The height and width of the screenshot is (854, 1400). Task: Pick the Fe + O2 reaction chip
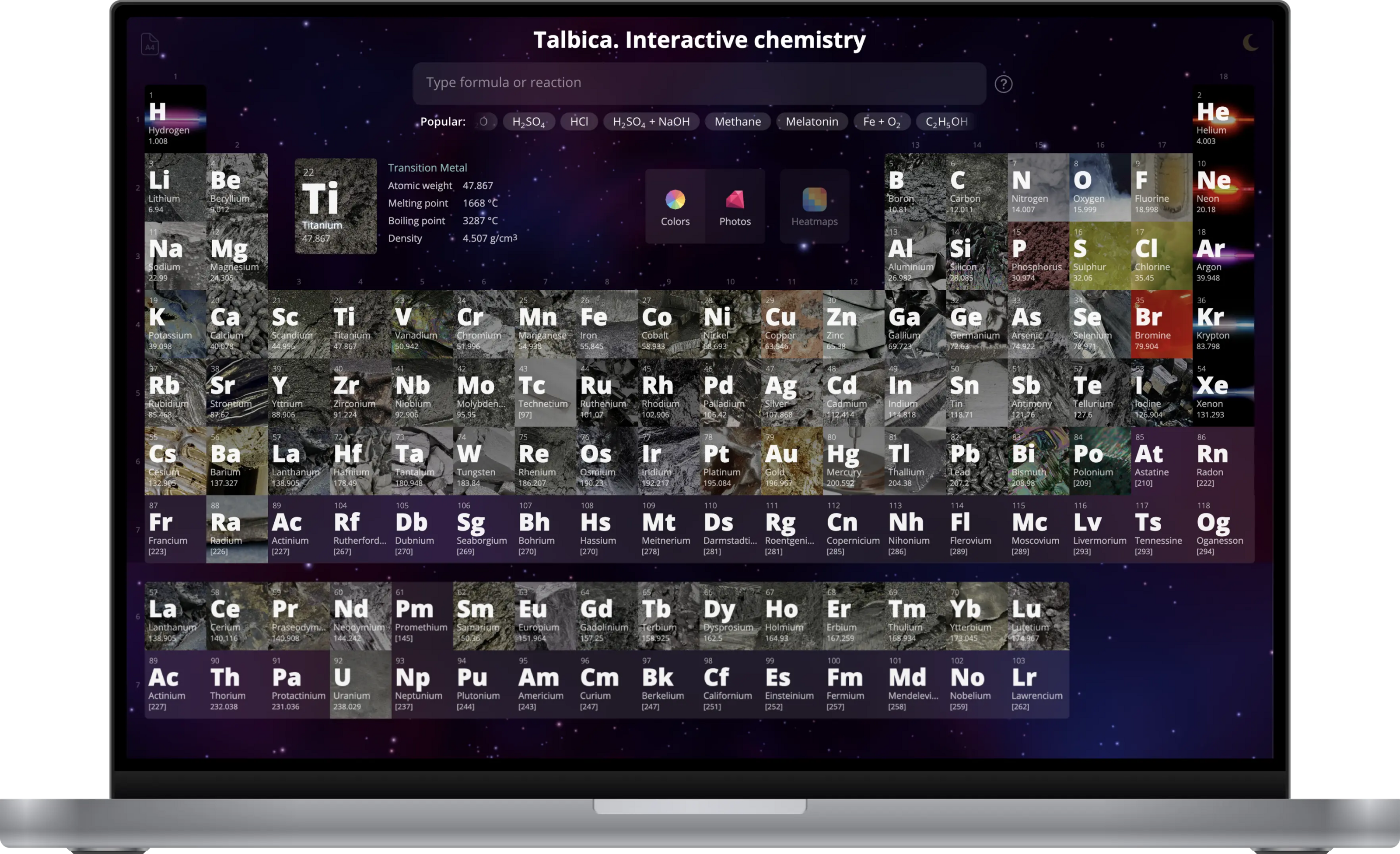pyautogui.click(x=882, y=122)
